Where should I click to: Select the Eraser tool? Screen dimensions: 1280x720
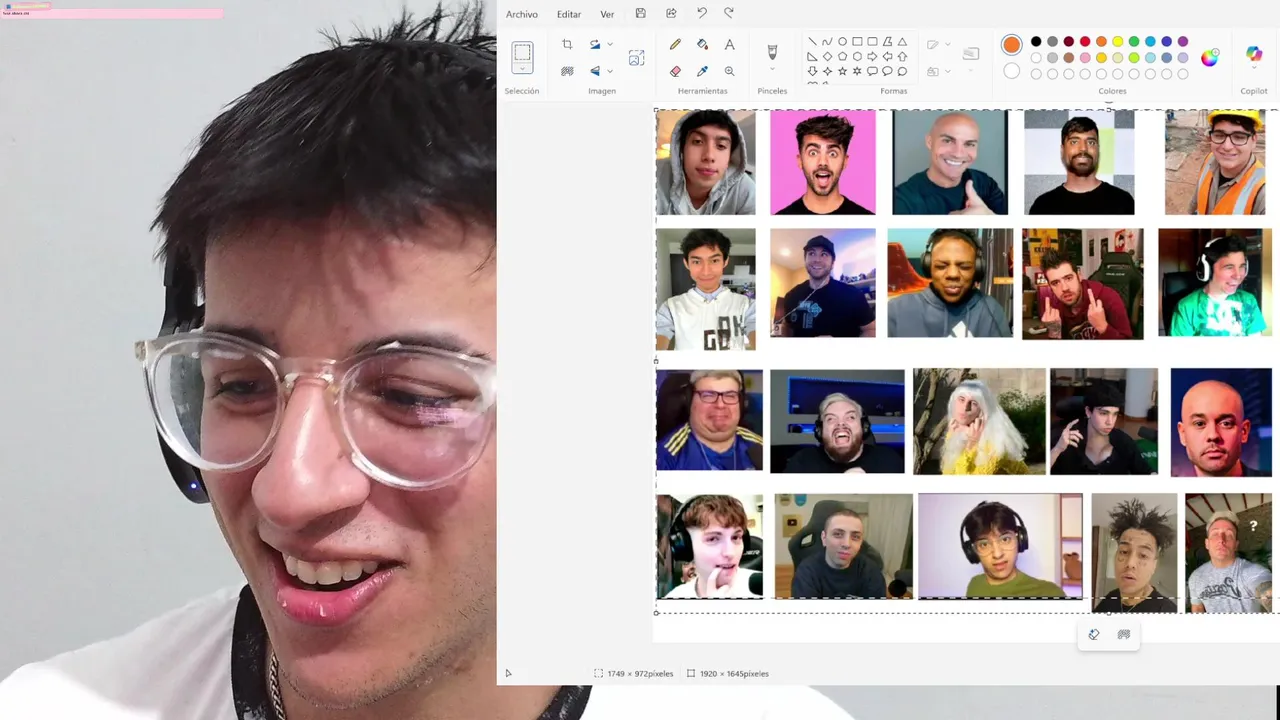coord(675,71)
